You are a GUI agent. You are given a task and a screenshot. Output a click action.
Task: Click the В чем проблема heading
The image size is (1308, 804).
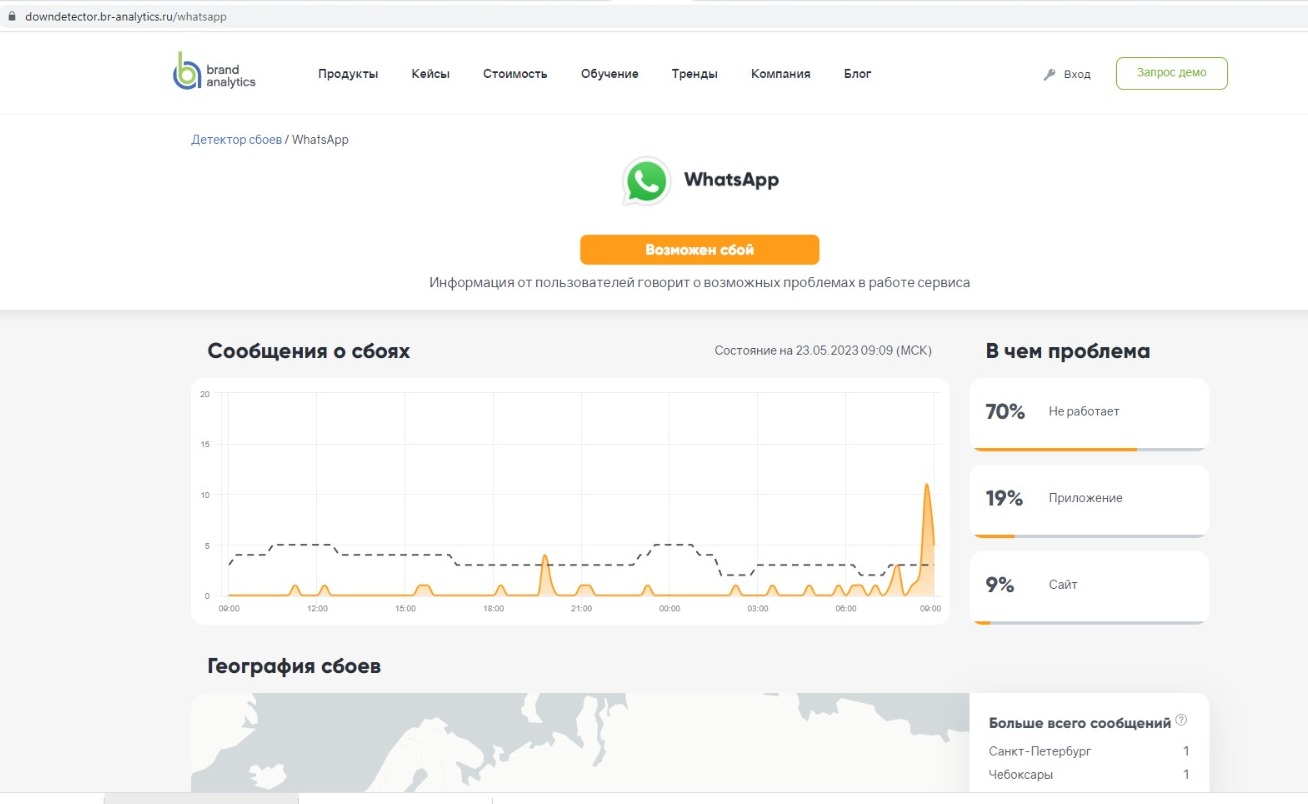click(1068, 351)
